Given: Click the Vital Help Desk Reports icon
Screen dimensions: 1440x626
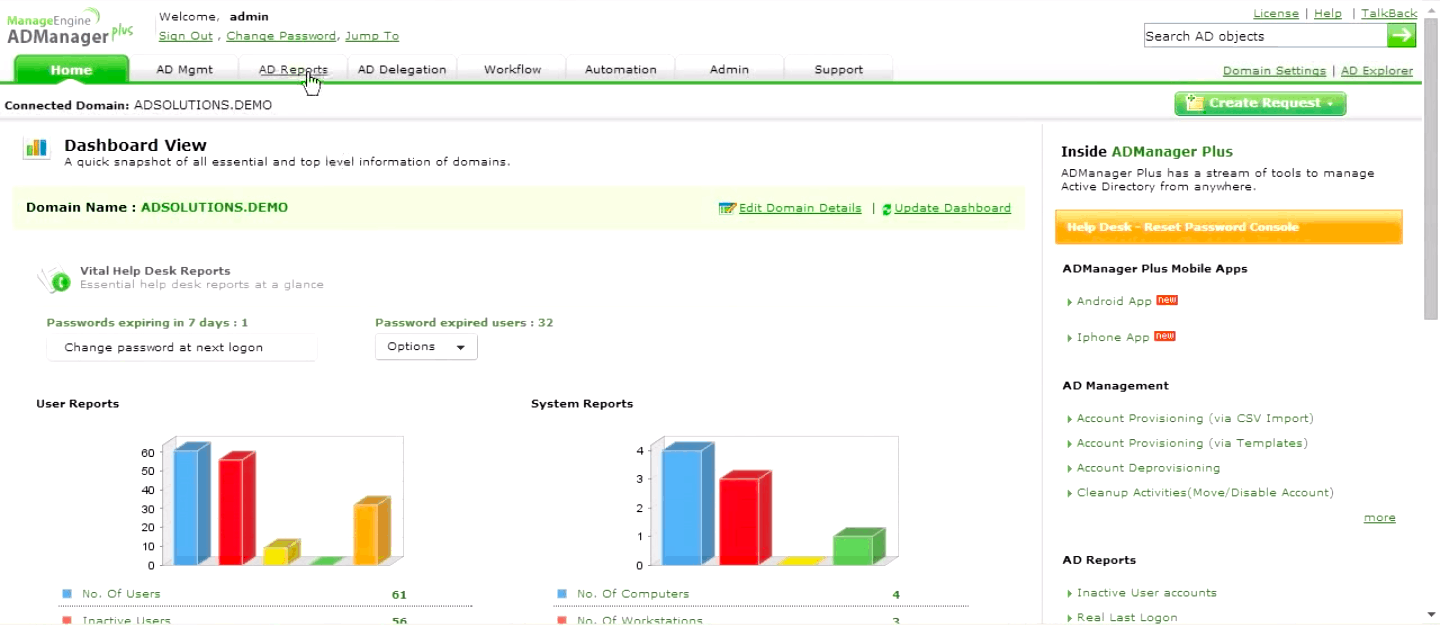Looking at the screenshot, I should pyautogui.click(x=56, y=280).
